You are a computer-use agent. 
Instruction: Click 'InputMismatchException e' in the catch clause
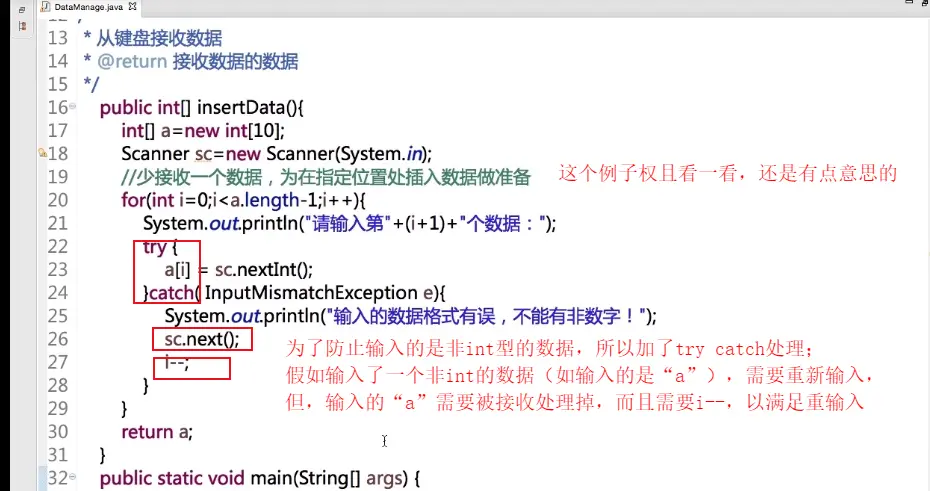320,293
